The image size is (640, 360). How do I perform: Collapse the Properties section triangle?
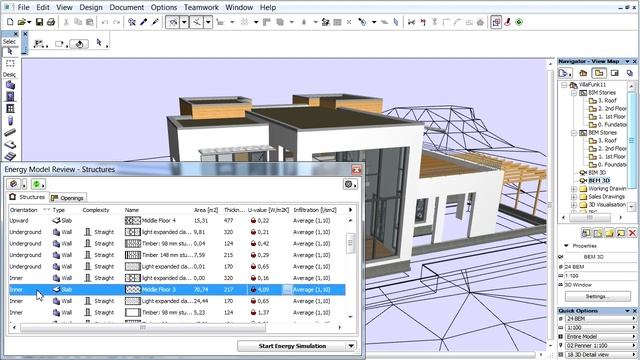point(567,246)
